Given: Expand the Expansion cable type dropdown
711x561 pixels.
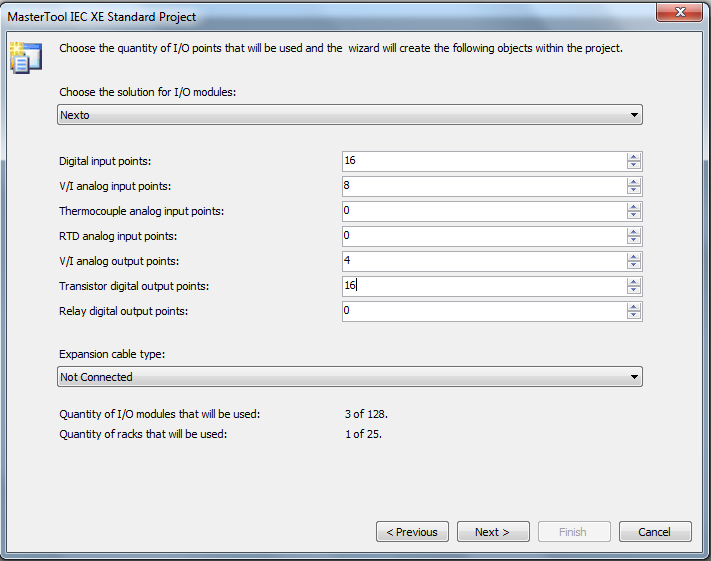Looking at the screenshot, I should 350,377.
